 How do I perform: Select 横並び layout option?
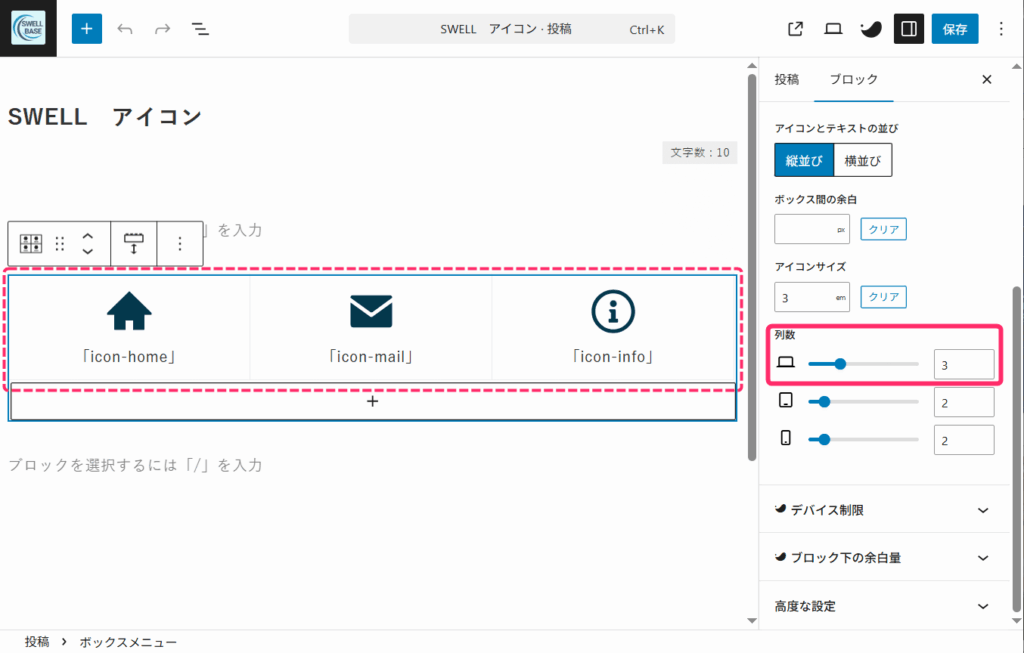click(863, 161)
